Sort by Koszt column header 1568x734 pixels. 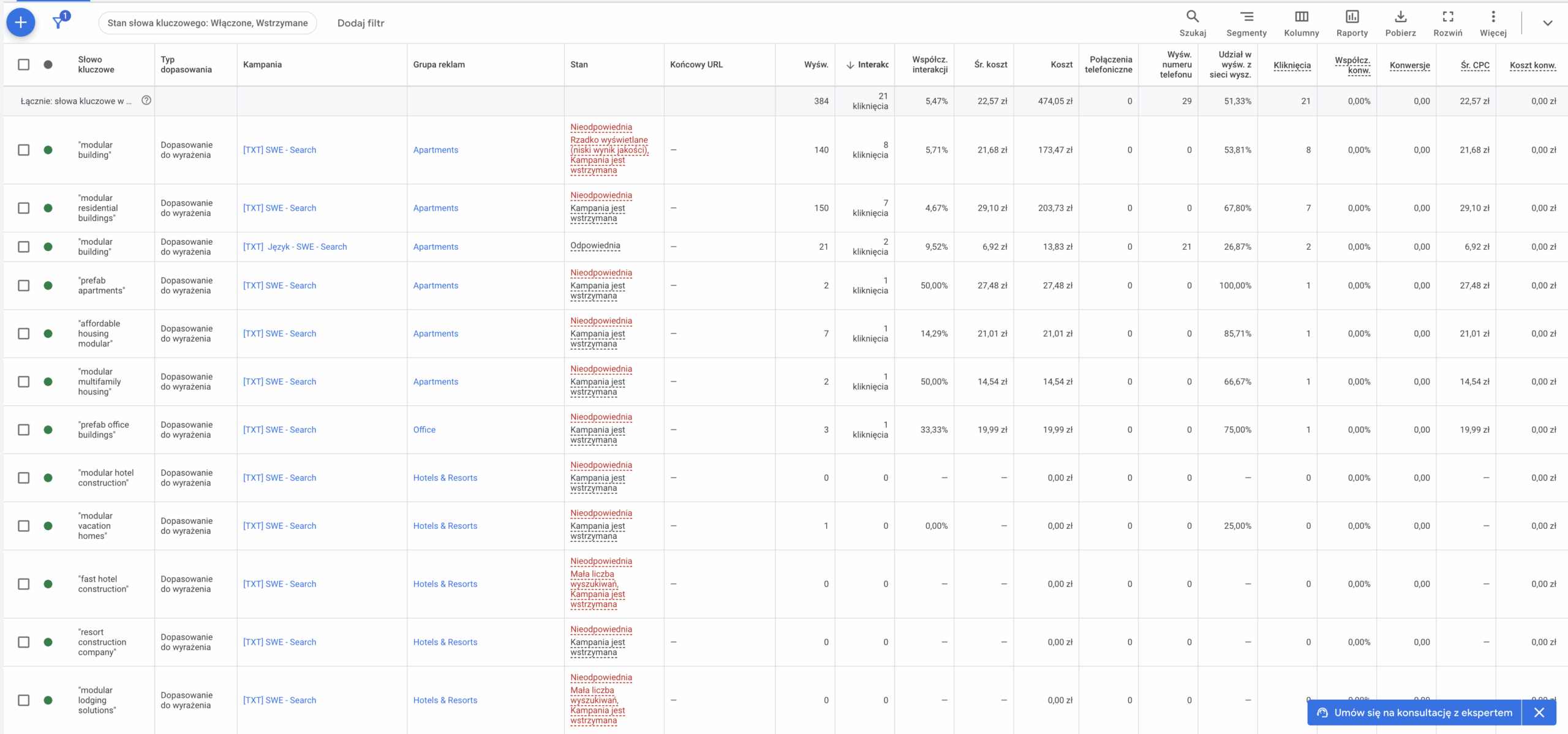click(x=1061, y=64)
